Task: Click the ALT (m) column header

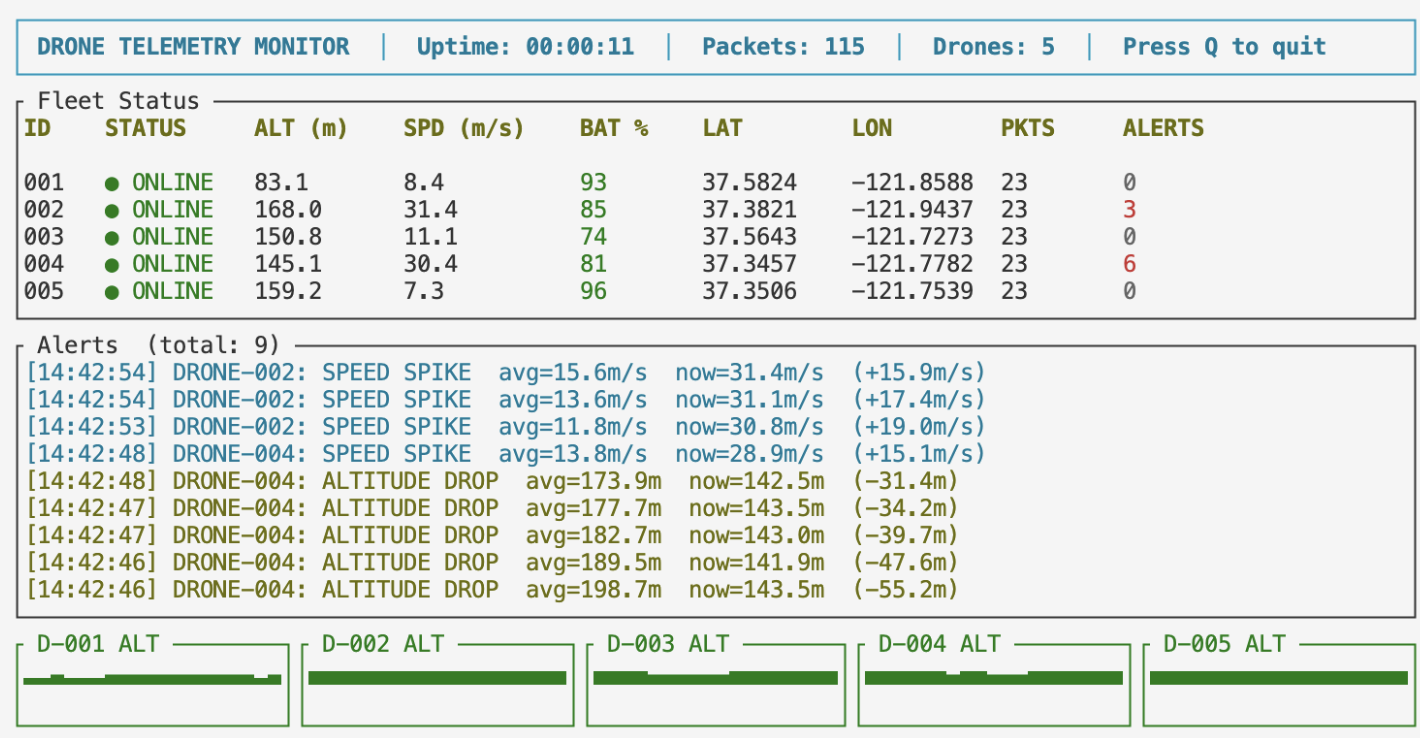Action: tap(300, 128)
